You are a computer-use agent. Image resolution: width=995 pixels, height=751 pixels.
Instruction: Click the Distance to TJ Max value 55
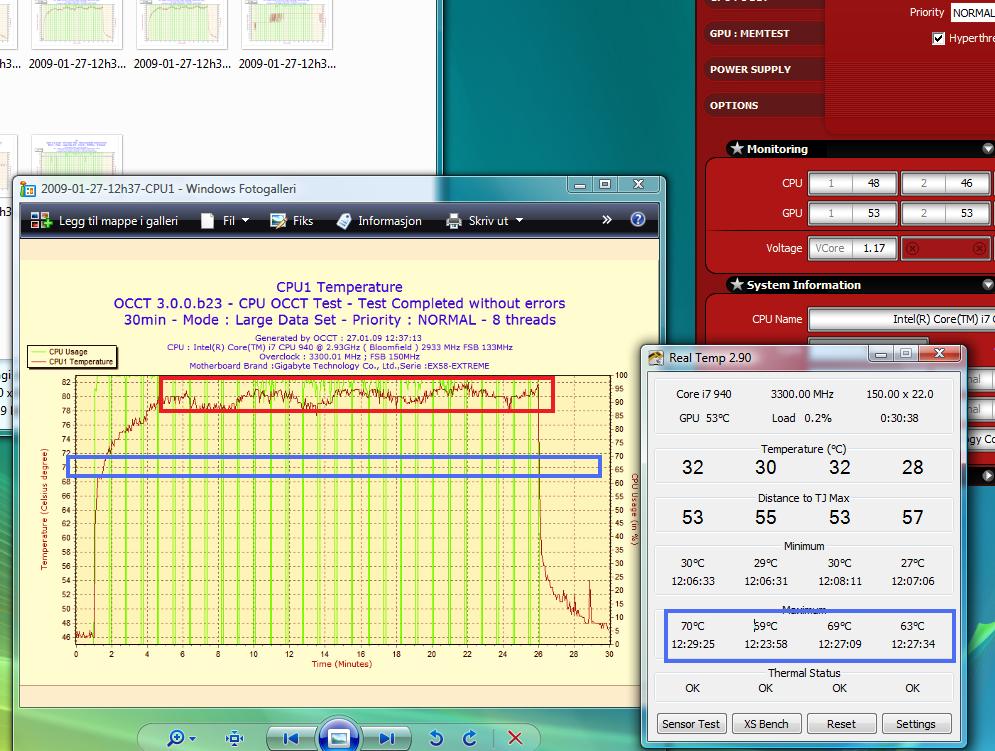(765, 517)
